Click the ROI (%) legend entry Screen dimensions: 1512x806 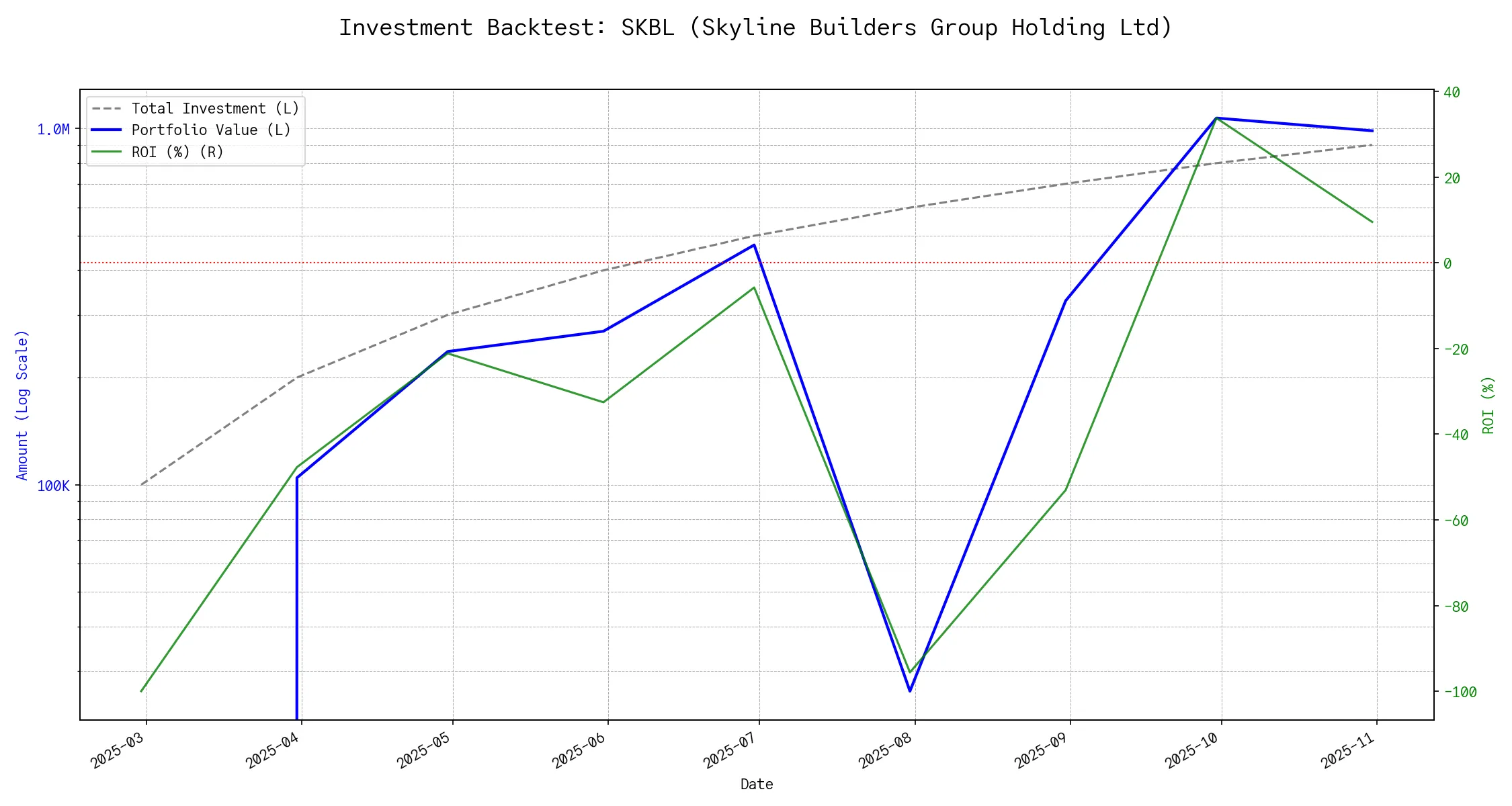point(177,152)
